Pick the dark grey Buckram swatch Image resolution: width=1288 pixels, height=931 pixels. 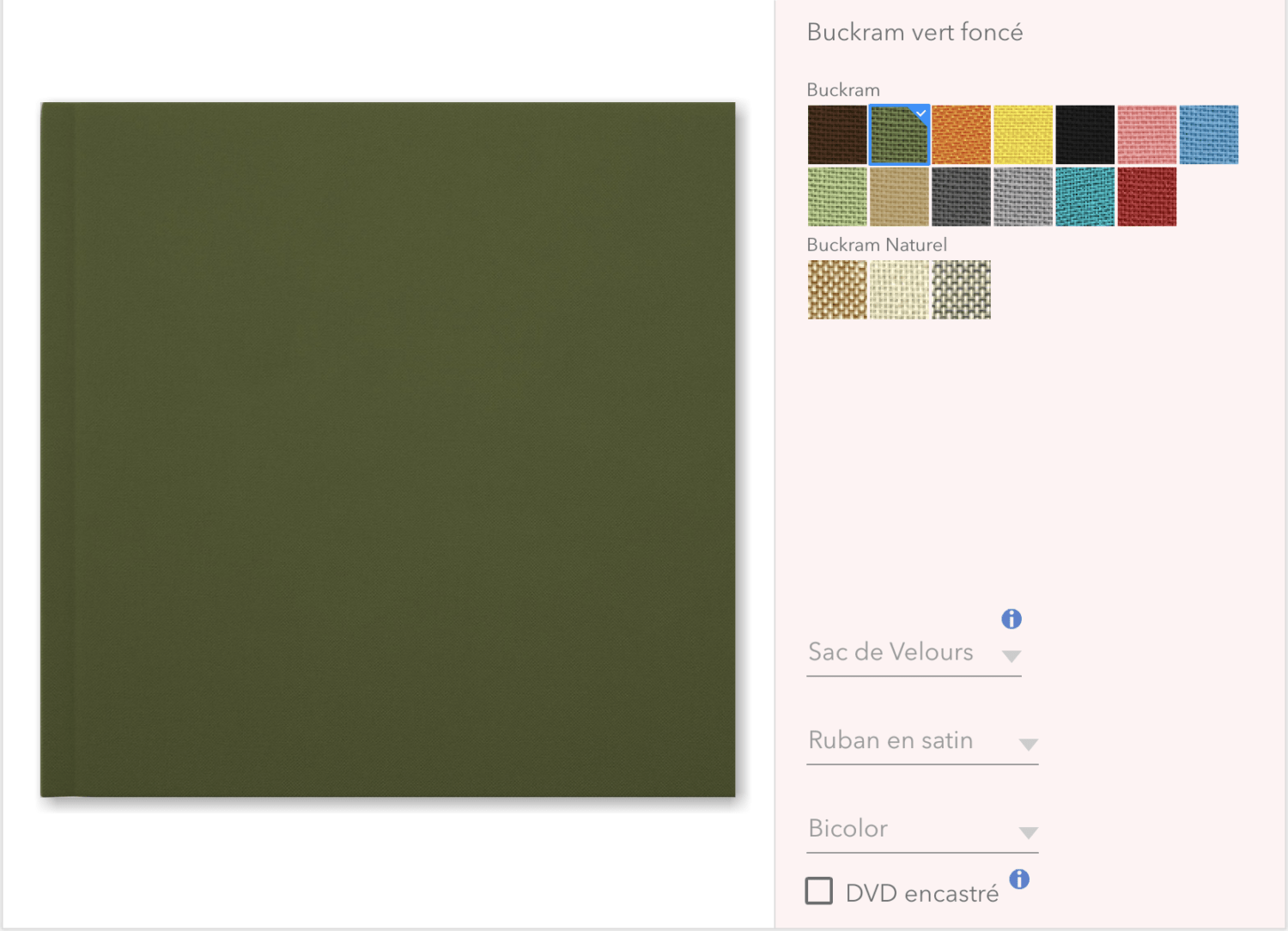(x=961, y=197)
